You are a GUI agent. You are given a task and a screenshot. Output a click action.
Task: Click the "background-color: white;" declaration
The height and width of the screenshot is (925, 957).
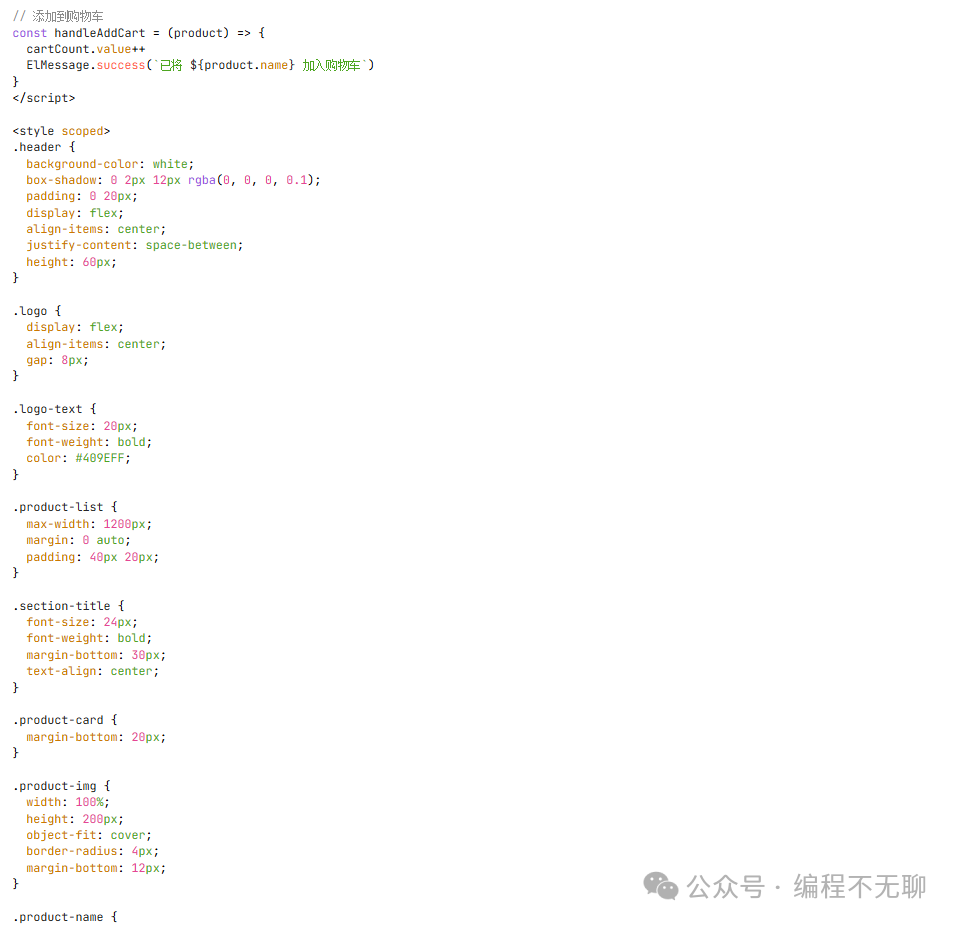tap(110, 164)
